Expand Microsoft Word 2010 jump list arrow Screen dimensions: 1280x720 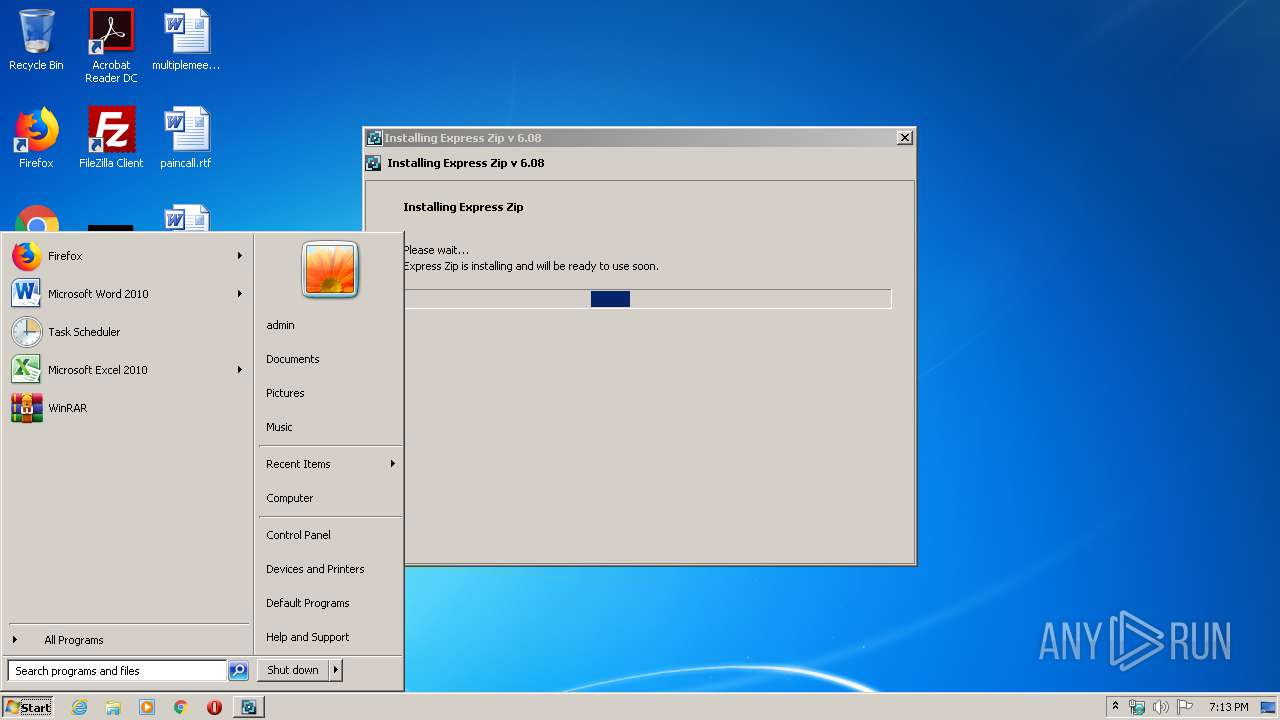click(240, 294)
